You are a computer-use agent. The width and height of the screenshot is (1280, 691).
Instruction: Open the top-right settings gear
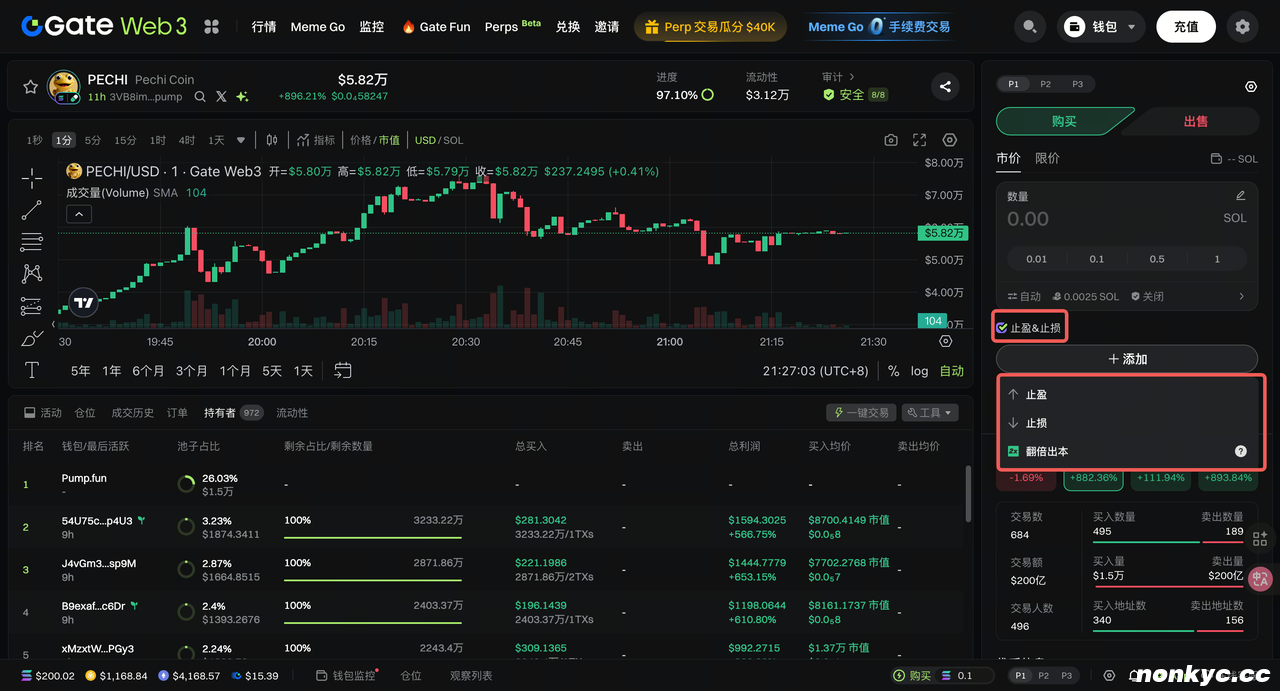pos(1243,27)
